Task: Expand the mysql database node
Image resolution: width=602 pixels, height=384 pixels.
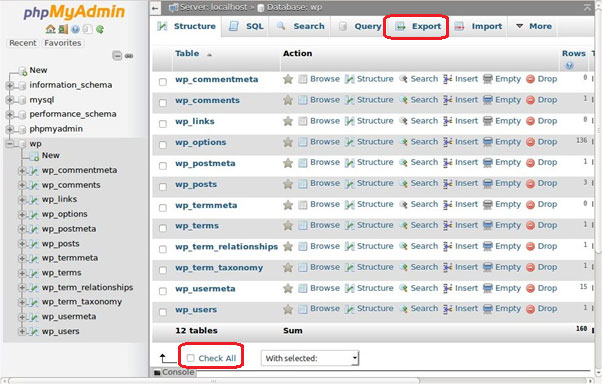Action: (10, 100)
